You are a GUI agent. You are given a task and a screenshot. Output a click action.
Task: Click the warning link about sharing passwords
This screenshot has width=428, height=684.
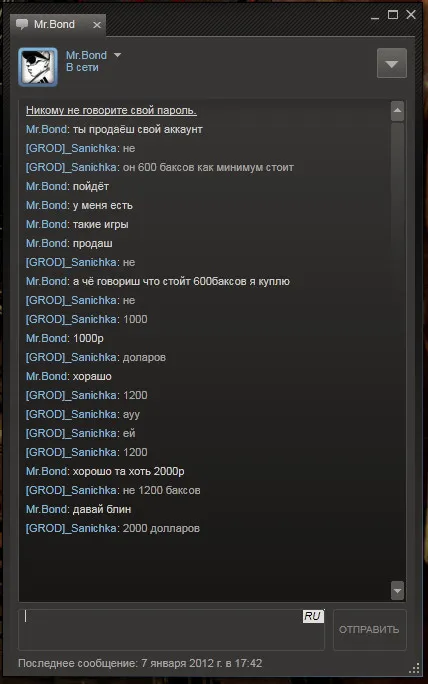(x=111, y=110)
